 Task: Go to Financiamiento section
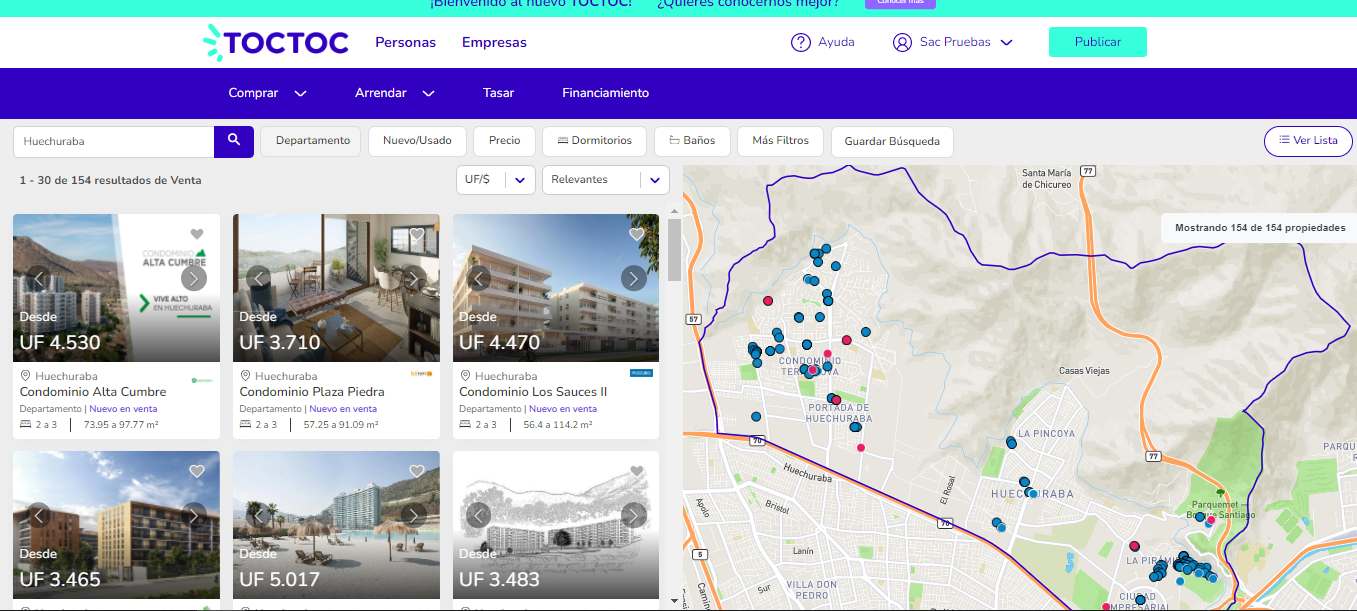(x=606, y=93)
